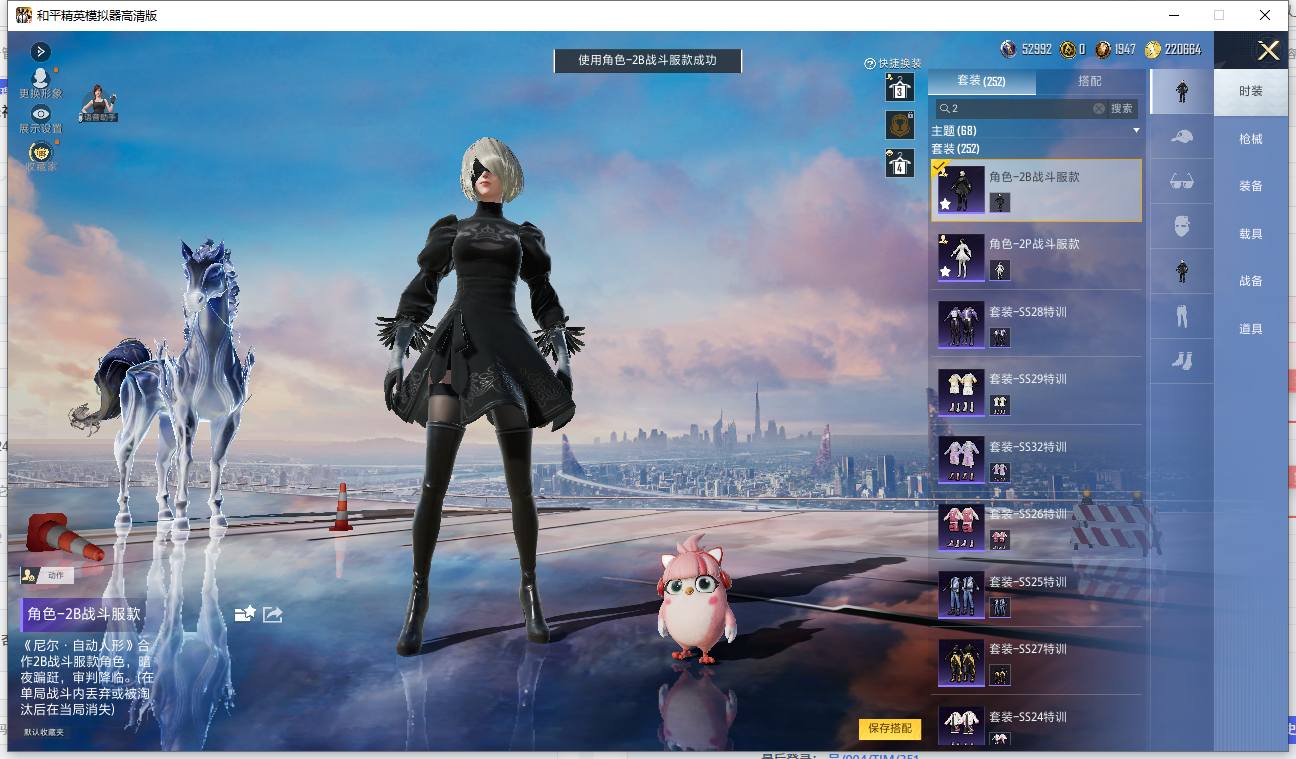Select the glasses category icon
Screen dimensions: 1296x759
pos(1182,182)
